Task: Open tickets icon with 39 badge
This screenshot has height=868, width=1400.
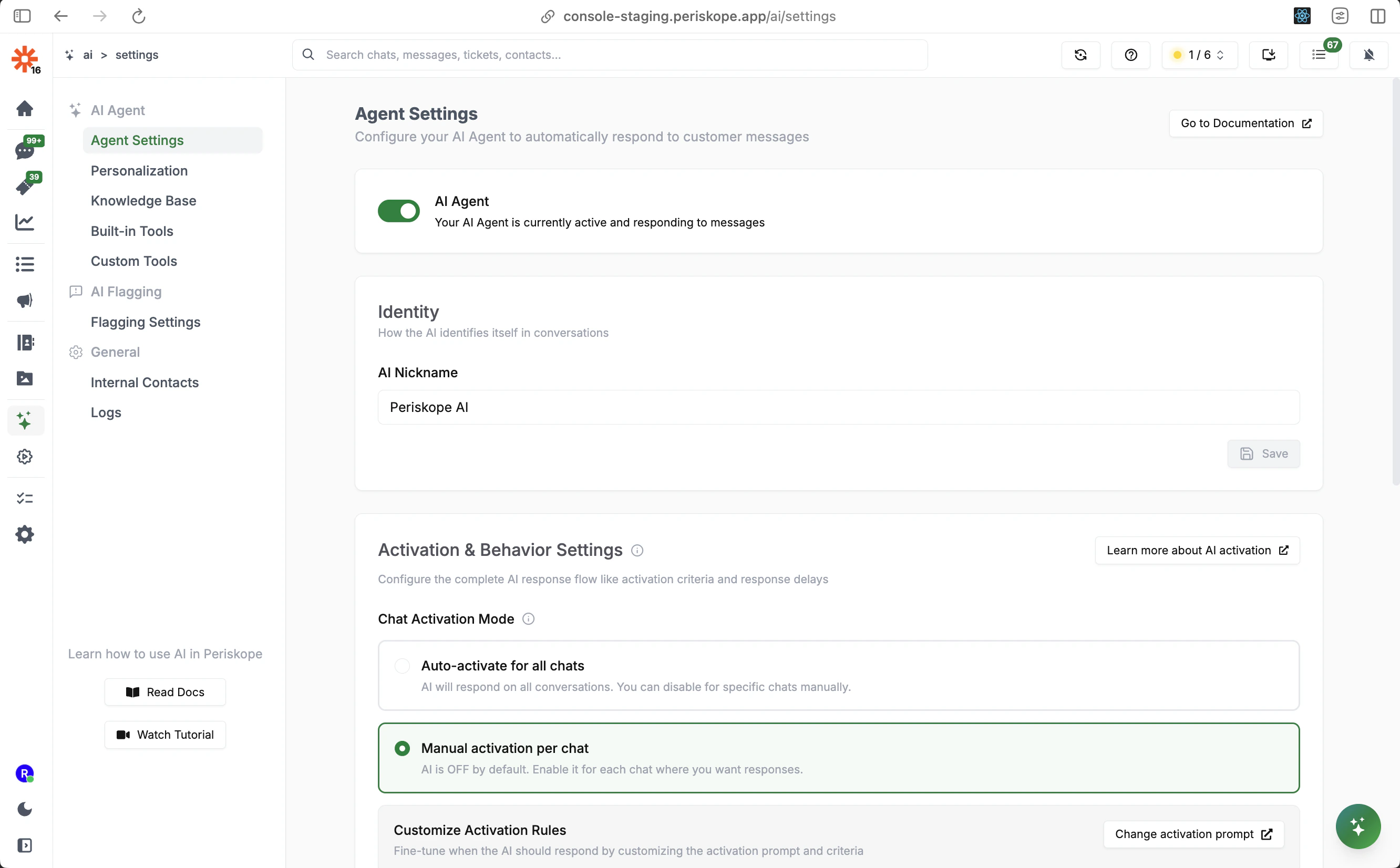Action: tap(25, 186)
